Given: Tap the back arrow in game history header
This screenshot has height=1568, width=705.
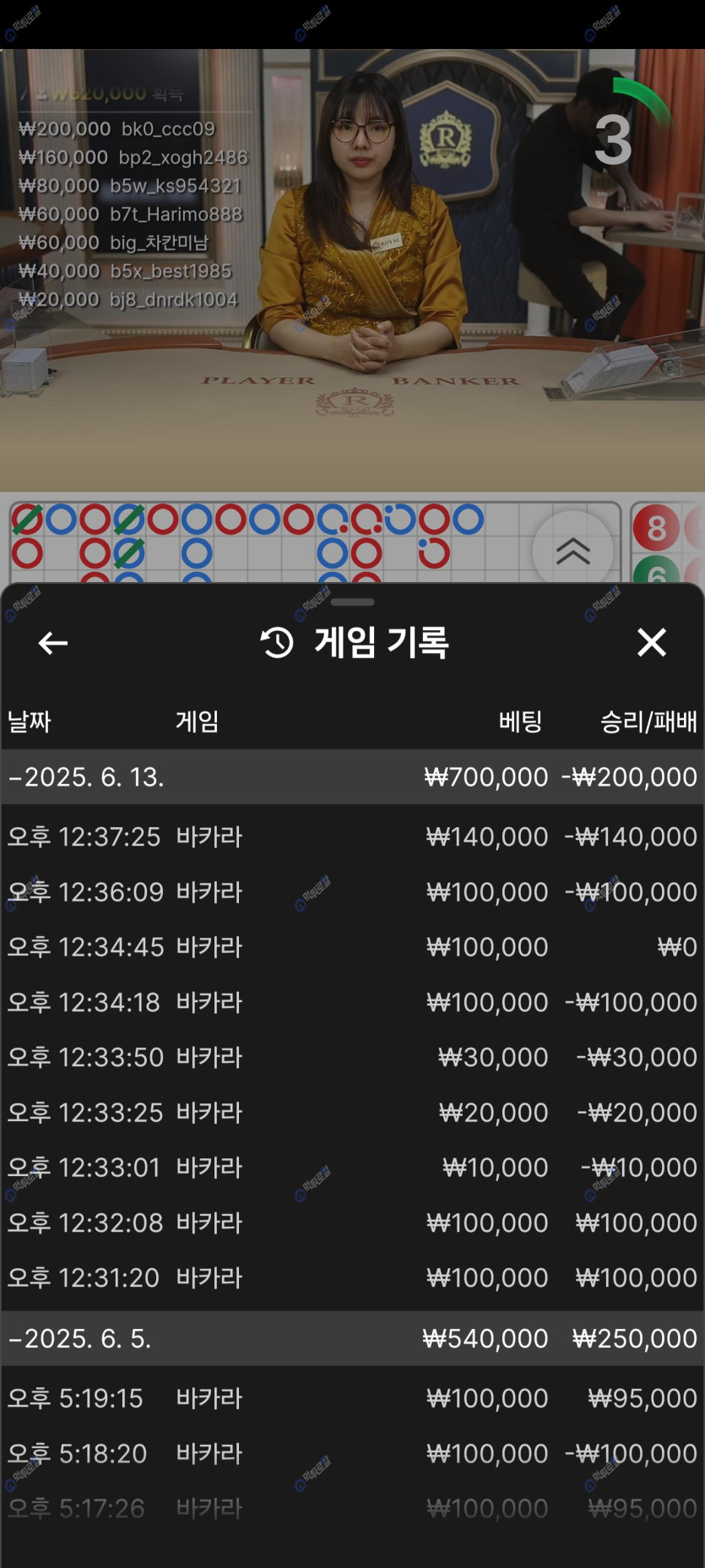Looking at the screenshot, I should tap(53, 643).
